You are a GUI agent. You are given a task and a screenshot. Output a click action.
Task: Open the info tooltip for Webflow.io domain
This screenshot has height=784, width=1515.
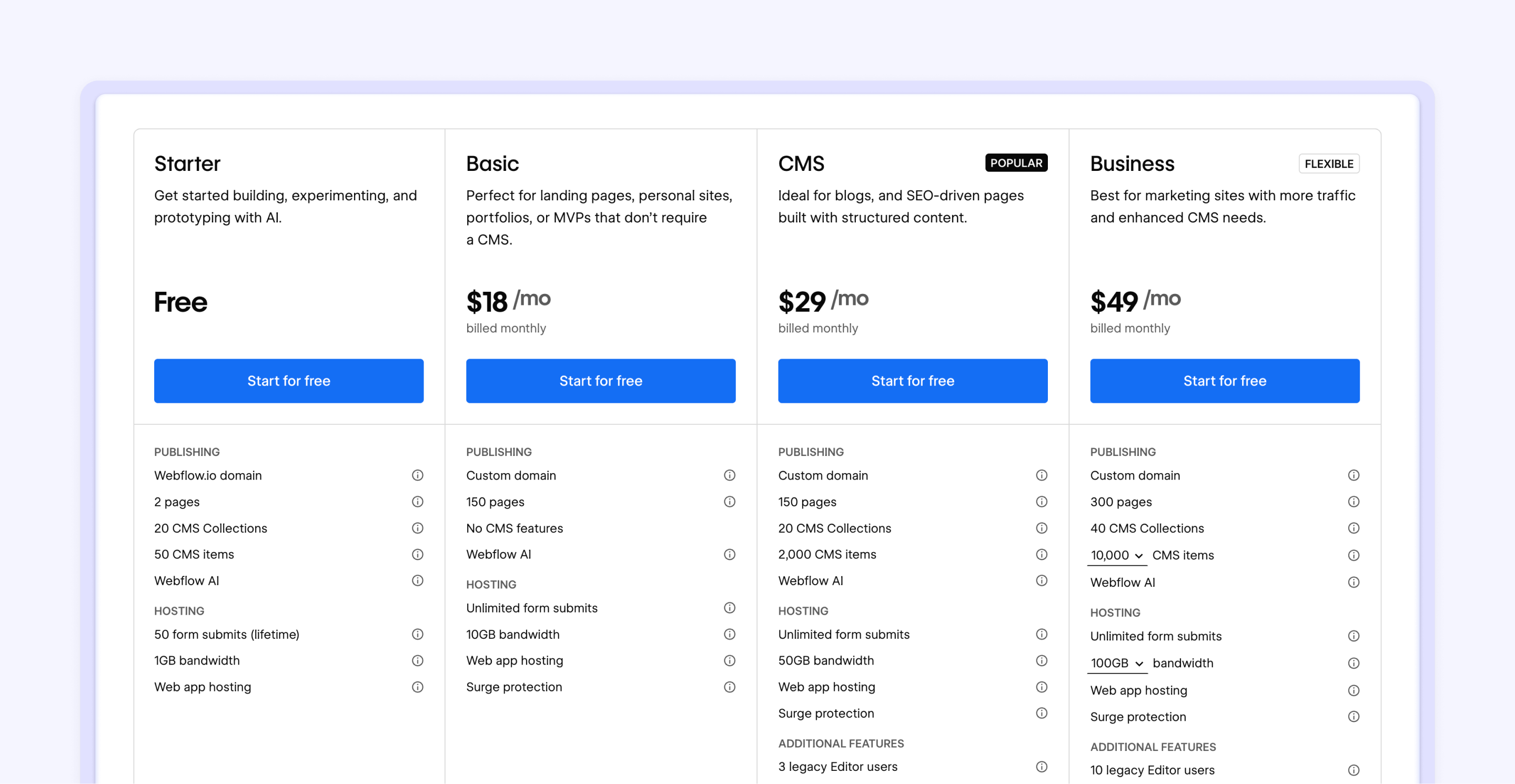click(x=418, y=475)
